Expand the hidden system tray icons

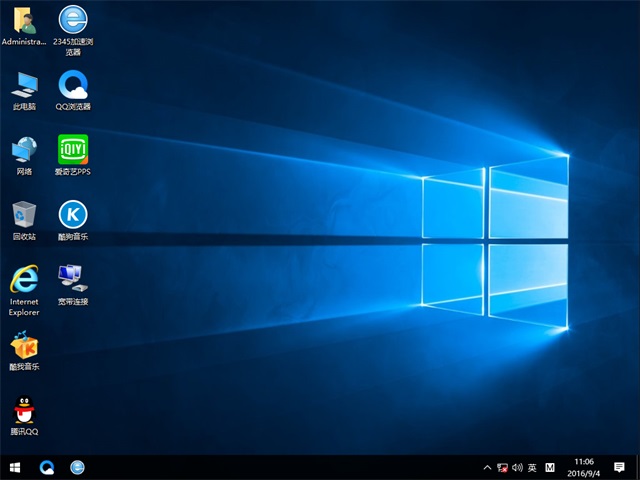(487, 467)
